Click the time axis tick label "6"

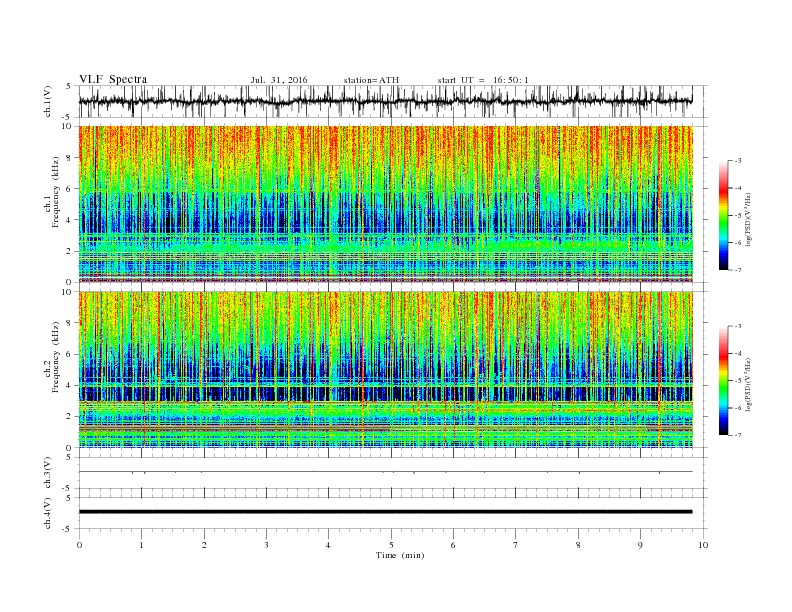(x=453, y=545)
